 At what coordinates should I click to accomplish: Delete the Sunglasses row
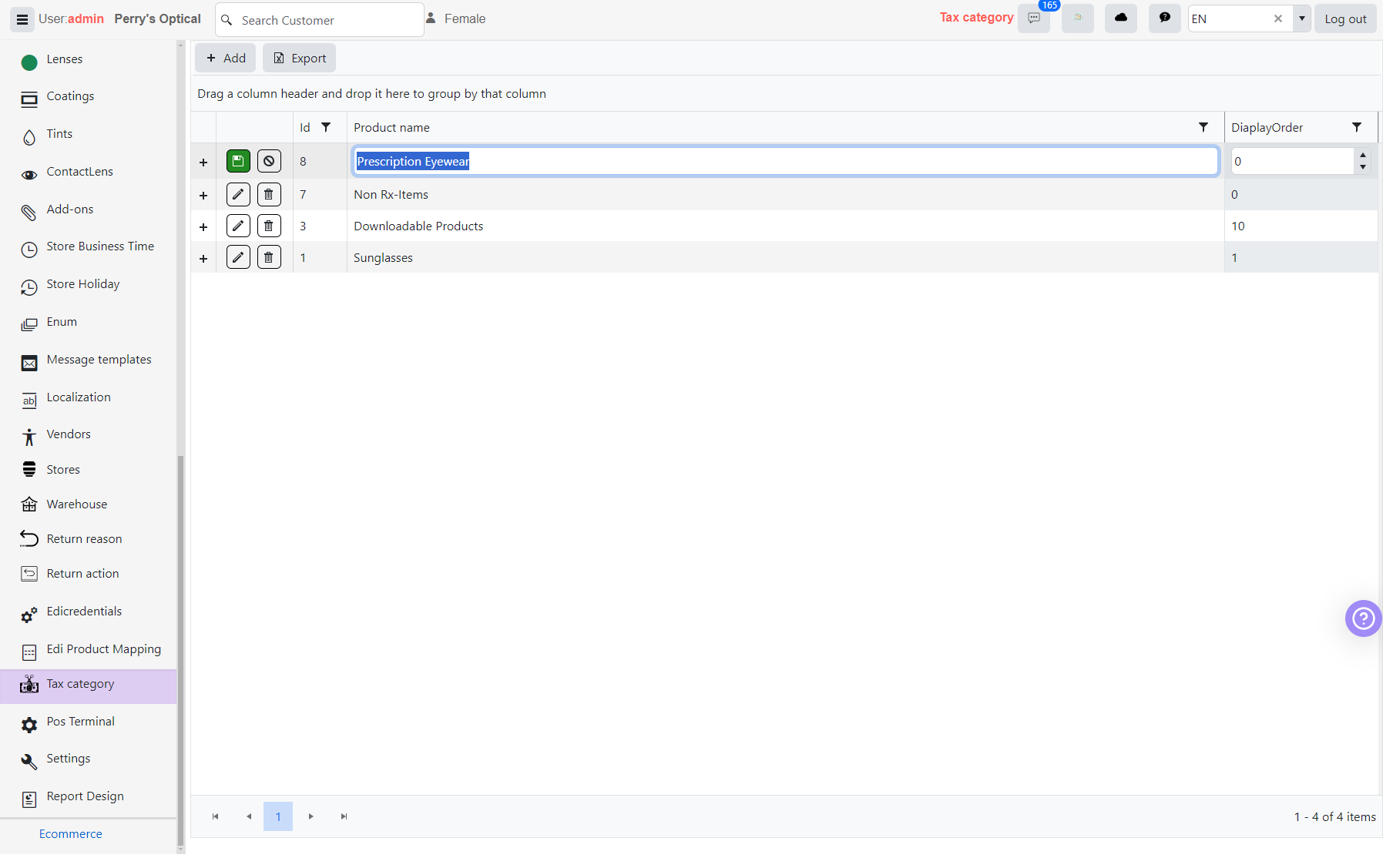pos(269,257)
